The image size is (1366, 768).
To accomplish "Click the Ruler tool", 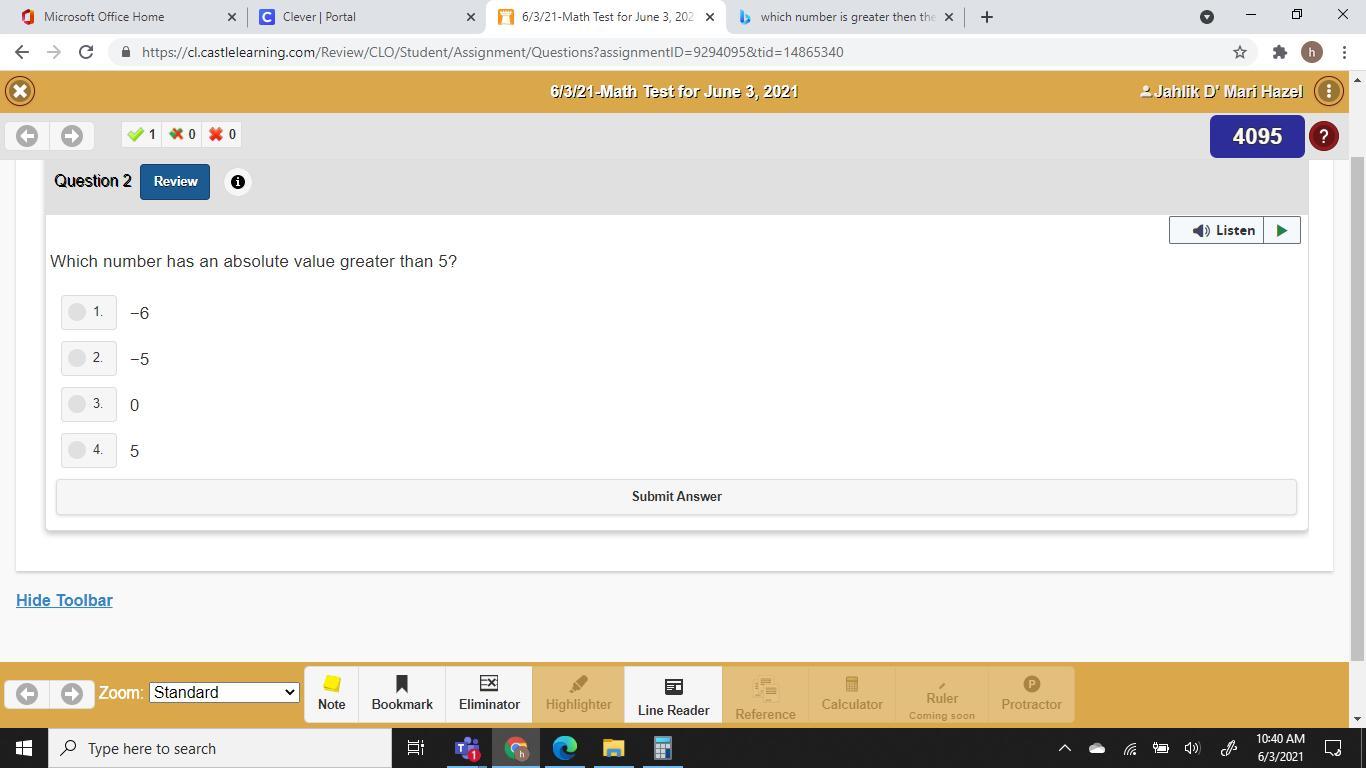I will 941,696.
